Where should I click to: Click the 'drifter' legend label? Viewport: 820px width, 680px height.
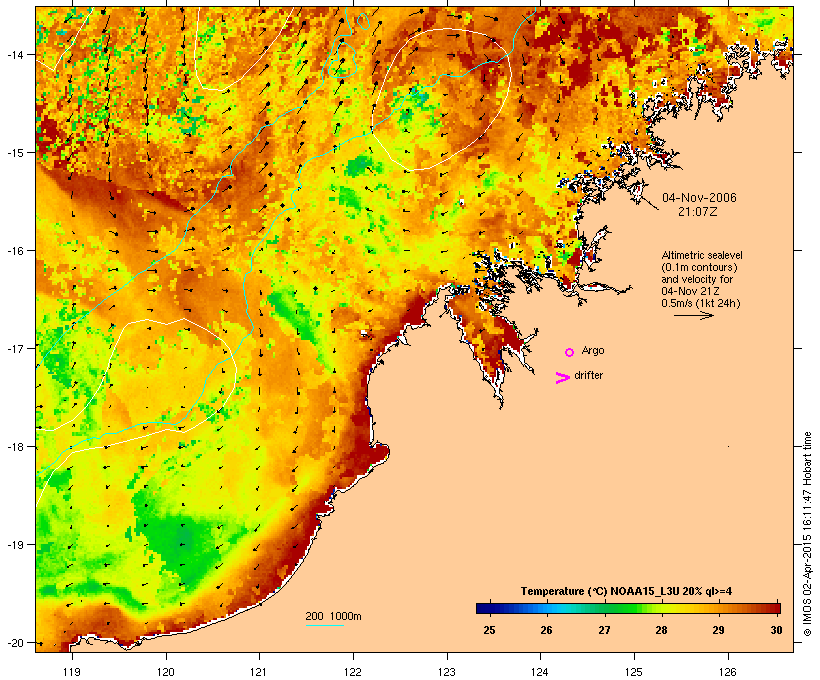588,375
